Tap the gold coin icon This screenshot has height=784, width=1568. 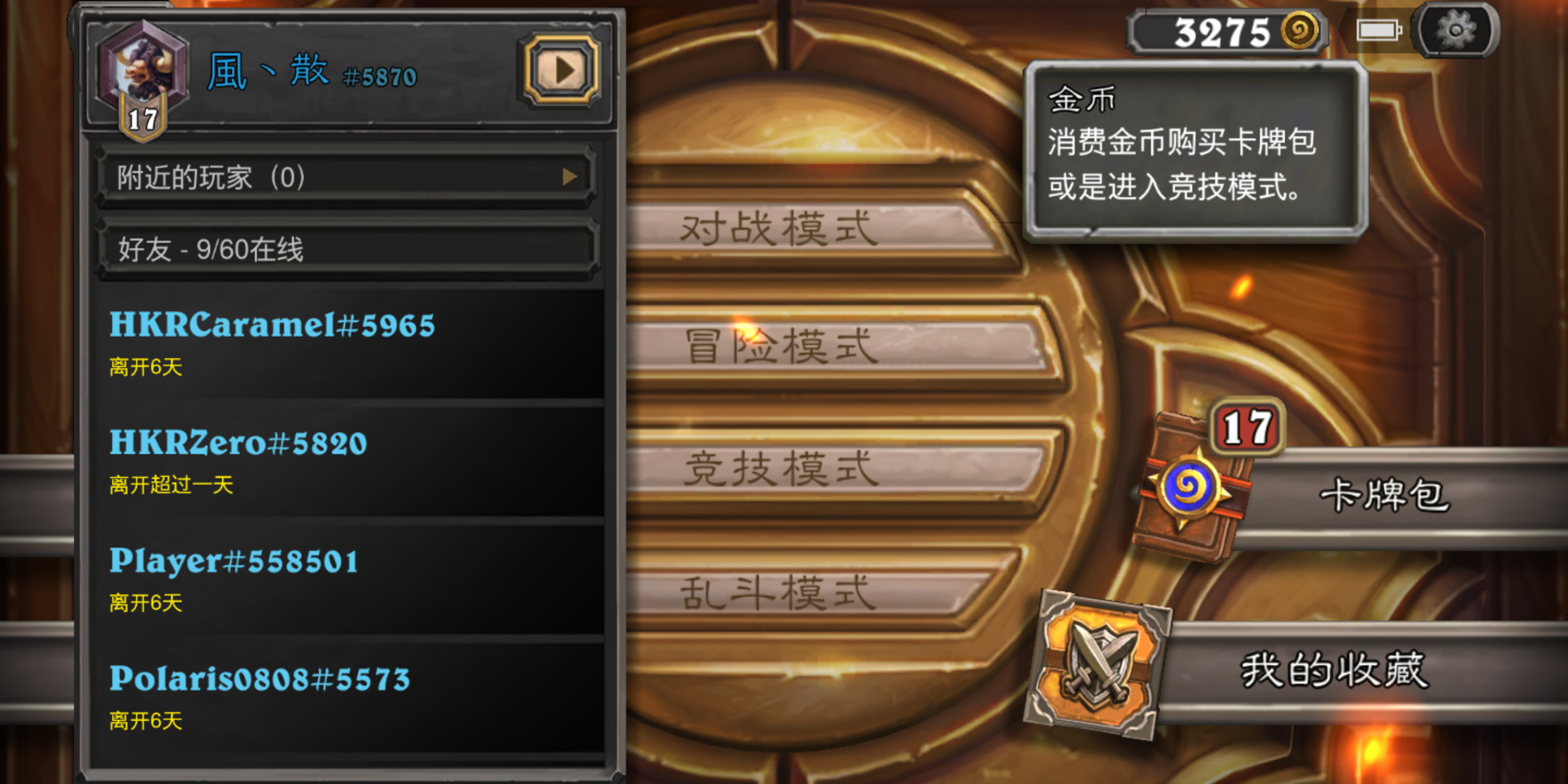click(1300, 30)
